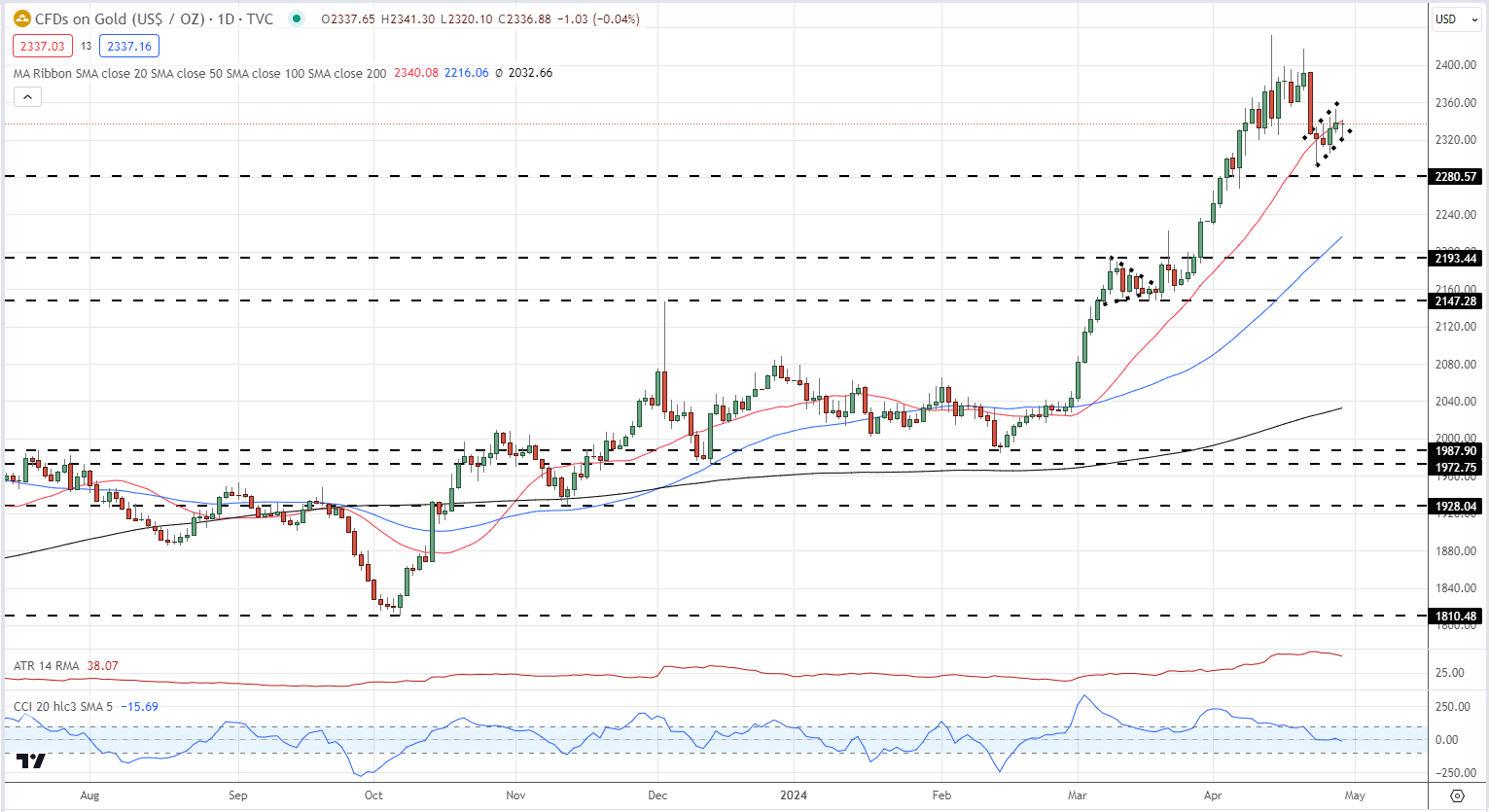The image size is (1489, 812).
Task: Click the Oct label on time axis
Action: pos(373,795)
